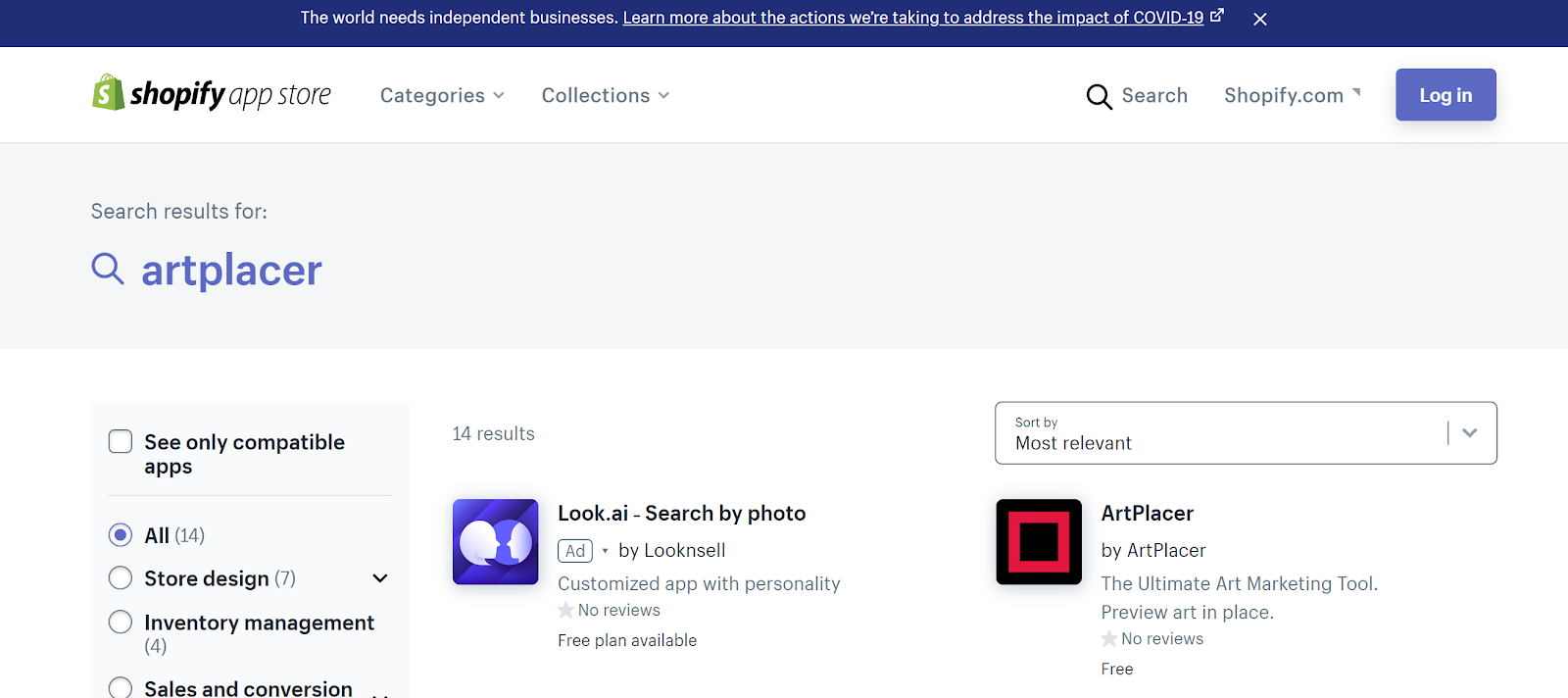The image size is (1568, 698).
Task: Open the Look.ai app icon
Action: click(x=496, y=542)
